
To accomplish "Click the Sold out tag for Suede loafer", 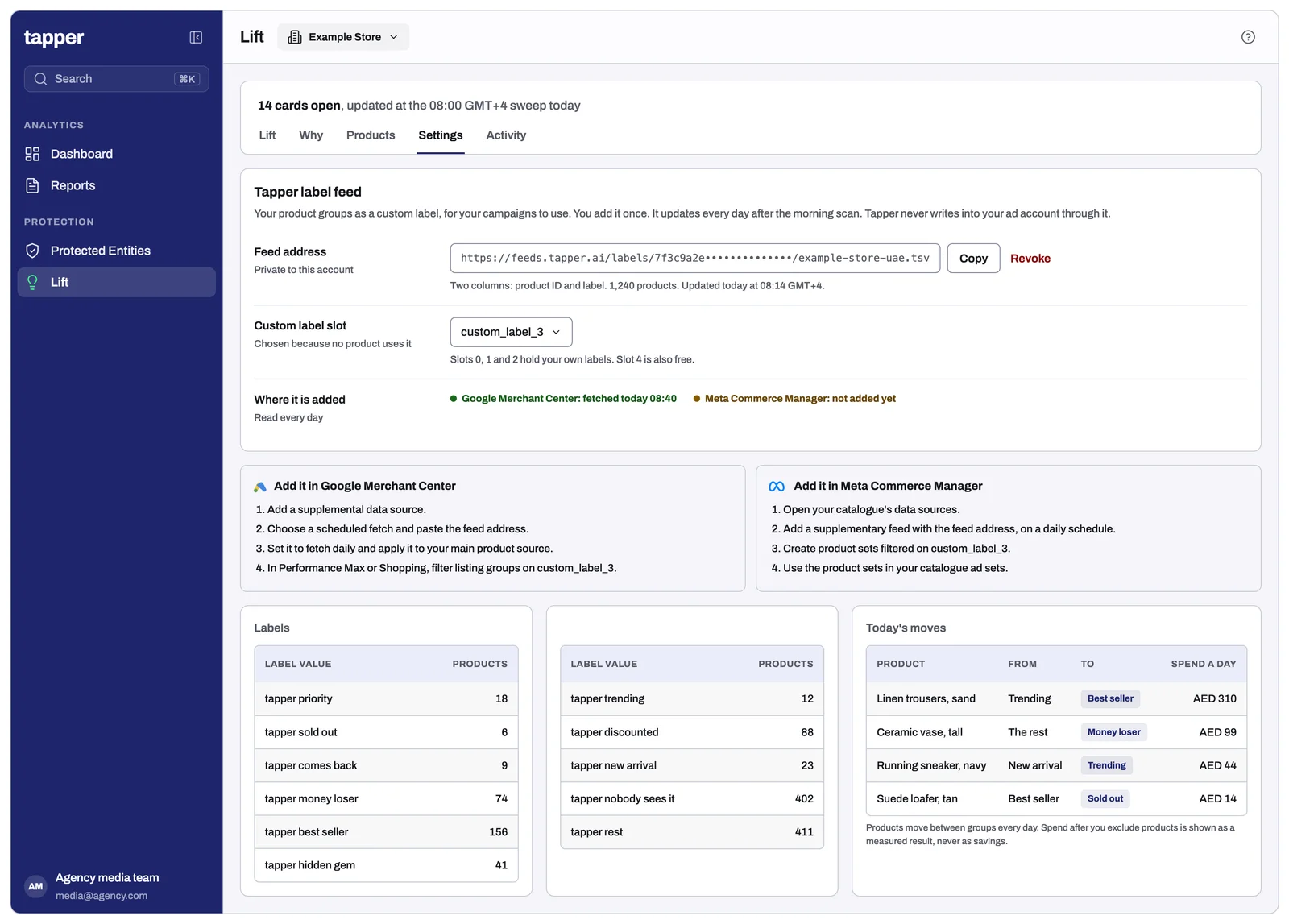I will click(x=1105, y=799).
